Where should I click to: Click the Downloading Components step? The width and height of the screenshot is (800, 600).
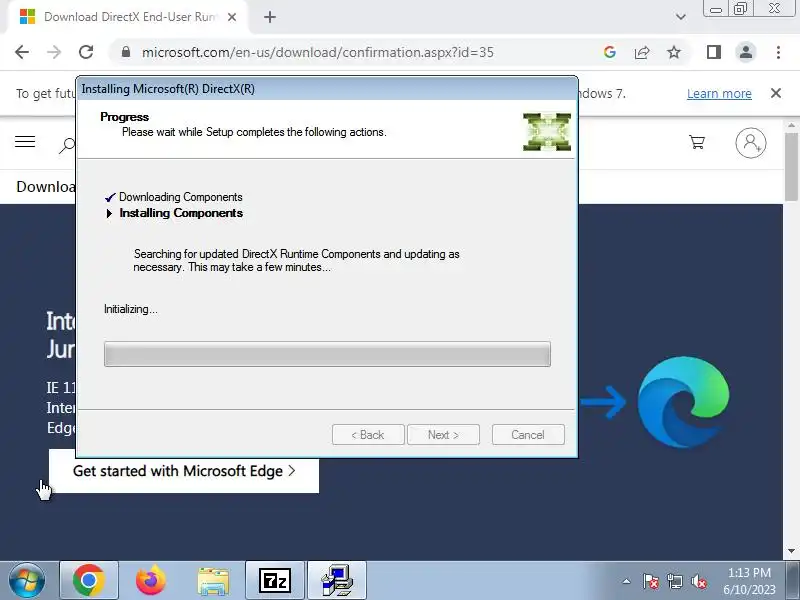tap(181, 197)
